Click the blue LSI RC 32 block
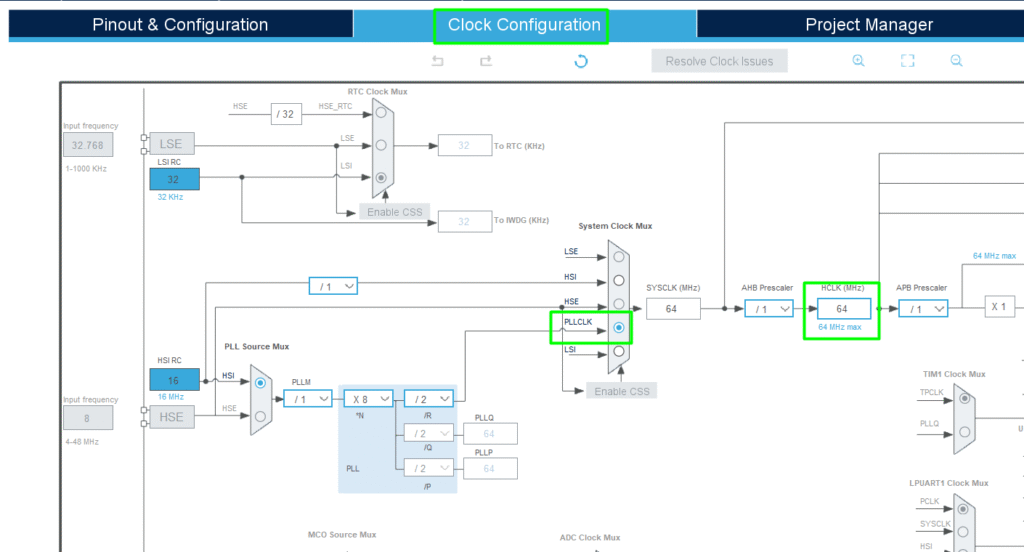Screen dimensions: 1024x552 click(174, 179)
